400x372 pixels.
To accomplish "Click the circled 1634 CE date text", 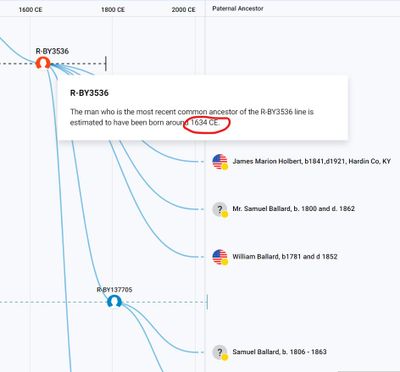I will tap(205, 123).
